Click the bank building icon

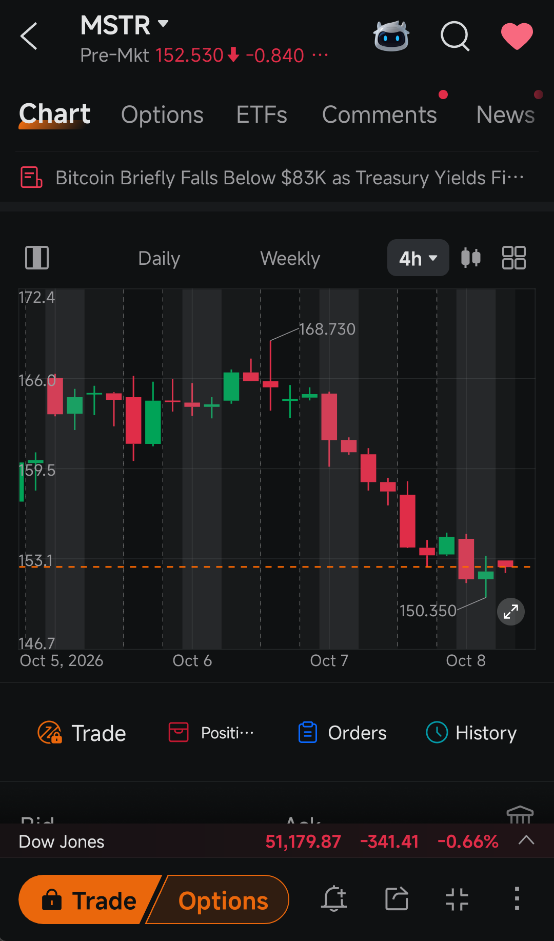pyautogui.click(x=520, y=815)
